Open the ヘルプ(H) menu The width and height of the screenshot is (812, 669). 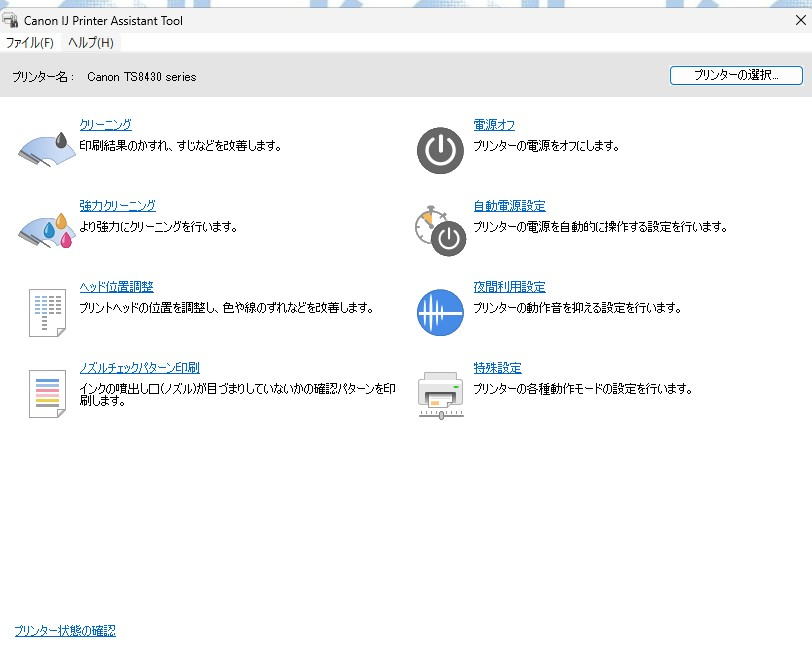click(91, 42)
